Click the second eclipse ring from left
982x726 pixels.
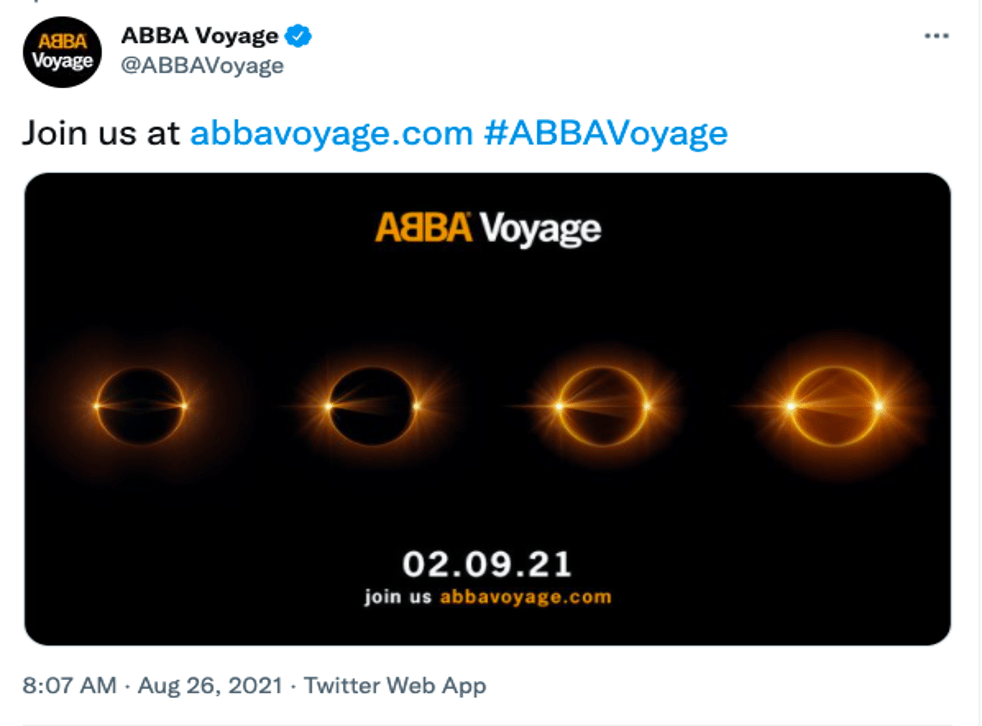coord(372,405)
